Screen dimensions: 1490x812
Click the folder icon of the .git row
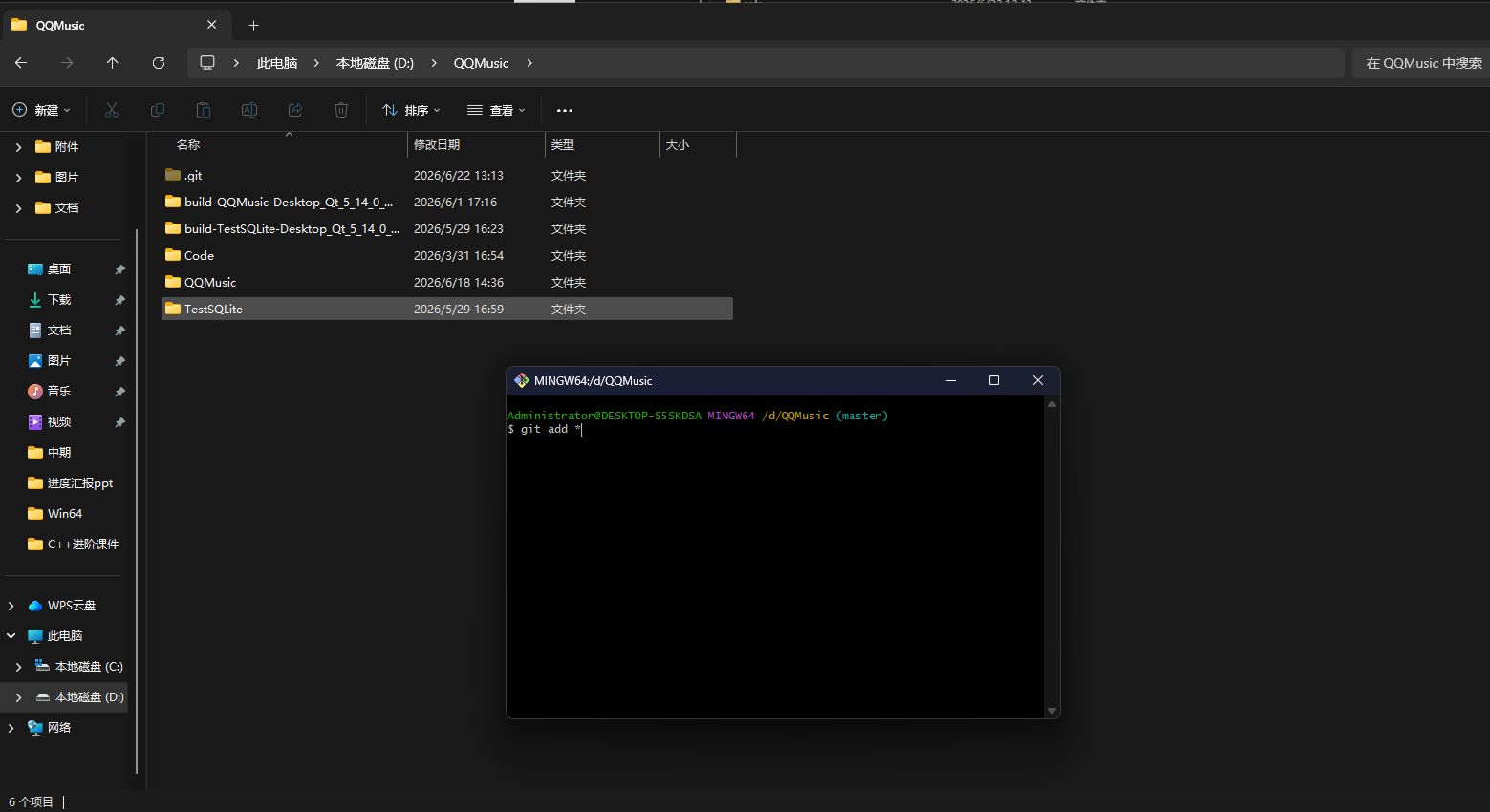click(173, 175)
